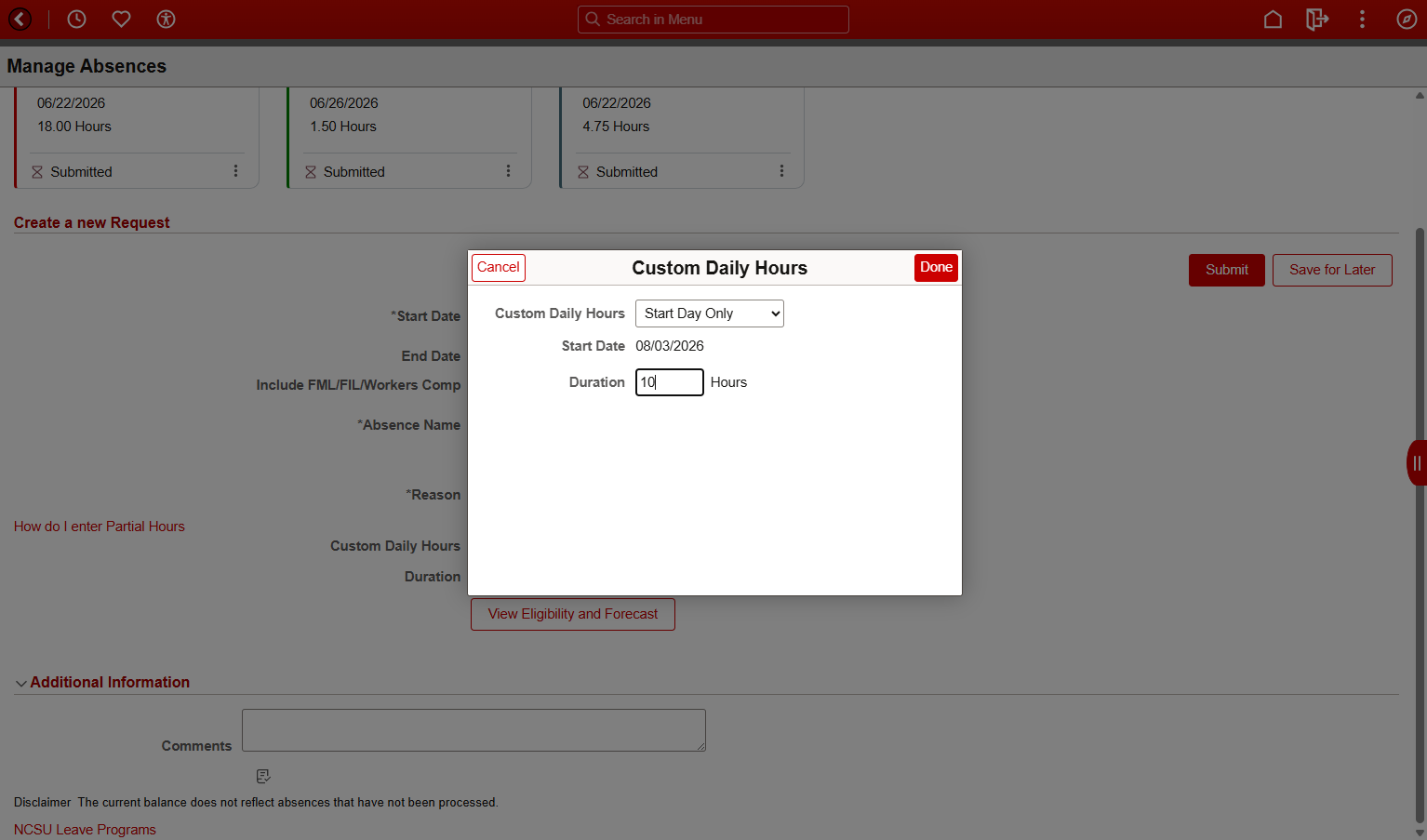Click the 18.00 Hours text on first card
Image resolution: width=1427 pixels, height=840 pixels.
(x=74, y=127)
